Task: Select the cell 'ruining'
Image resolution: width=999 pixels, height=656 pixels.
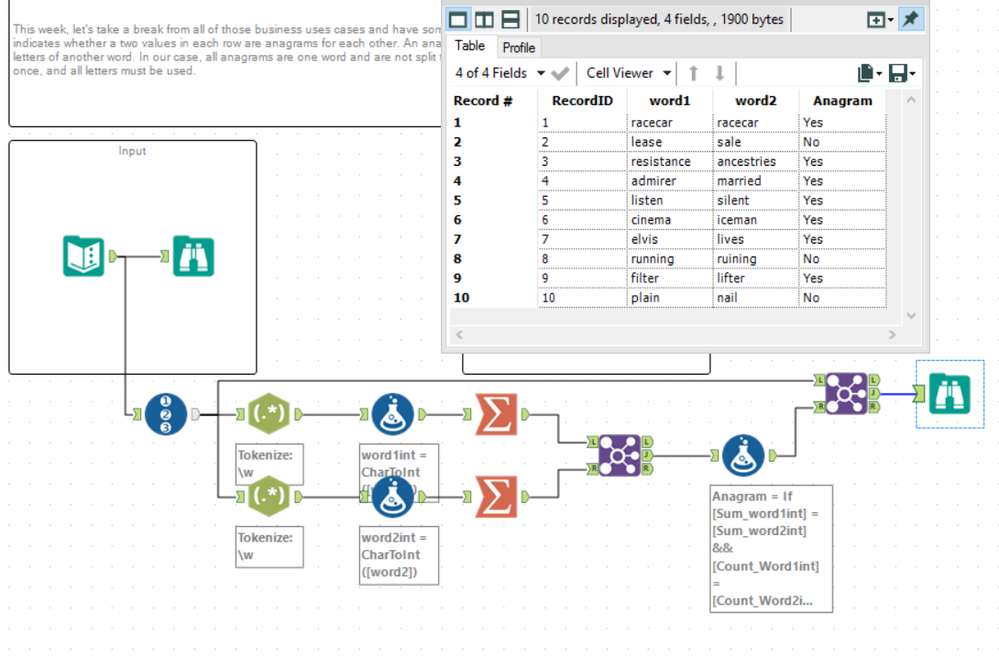Action: point(756,259)
